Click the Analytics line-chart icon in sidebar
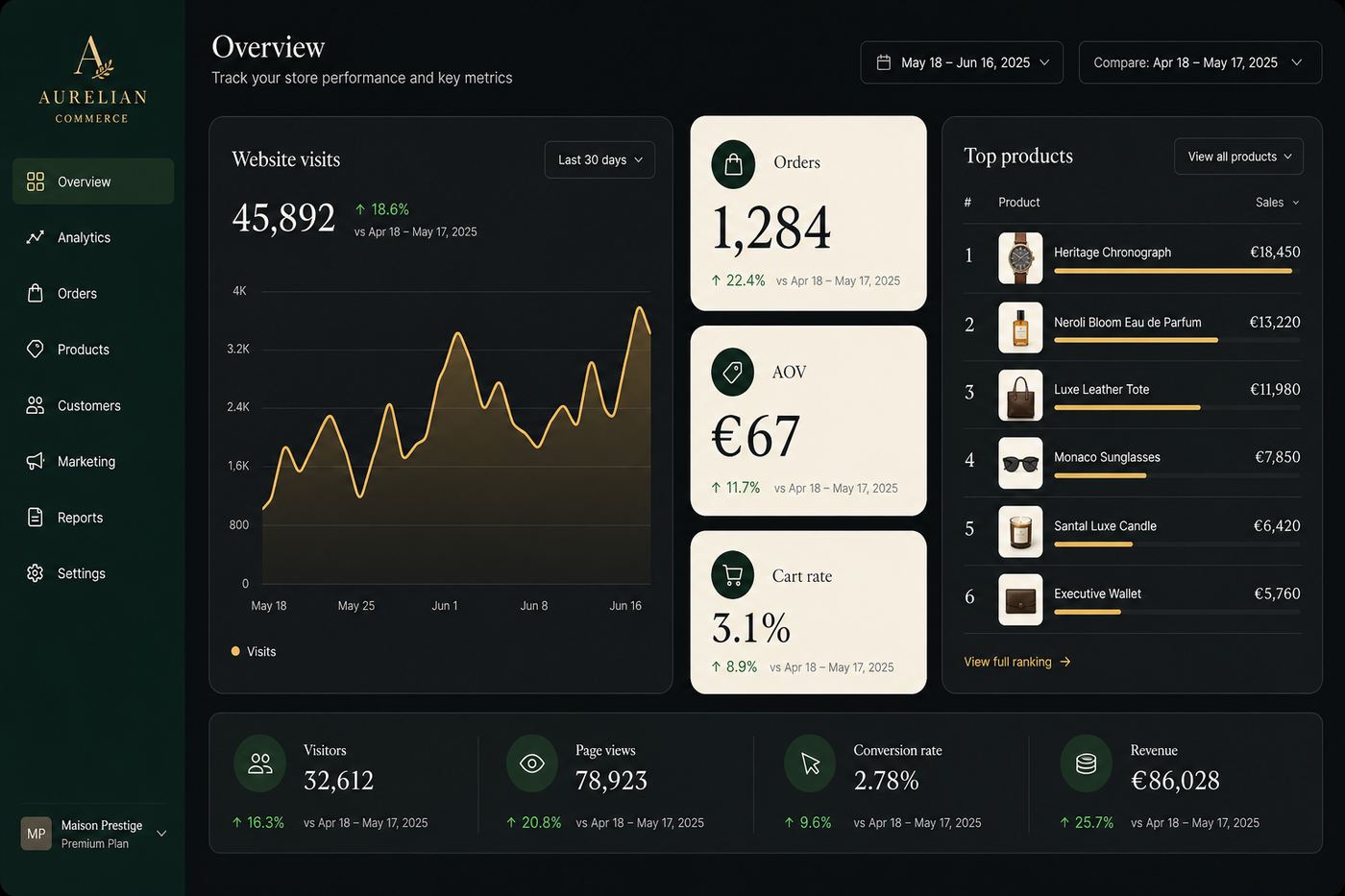 pos(36,237)
